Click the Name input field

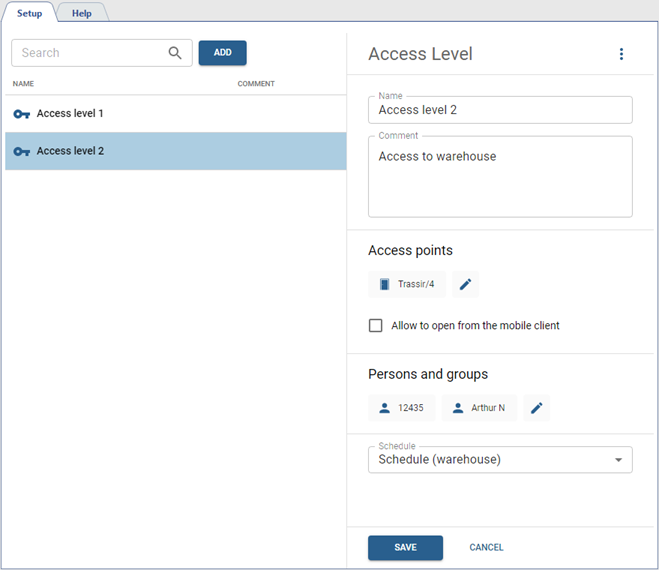coord(500,110)
